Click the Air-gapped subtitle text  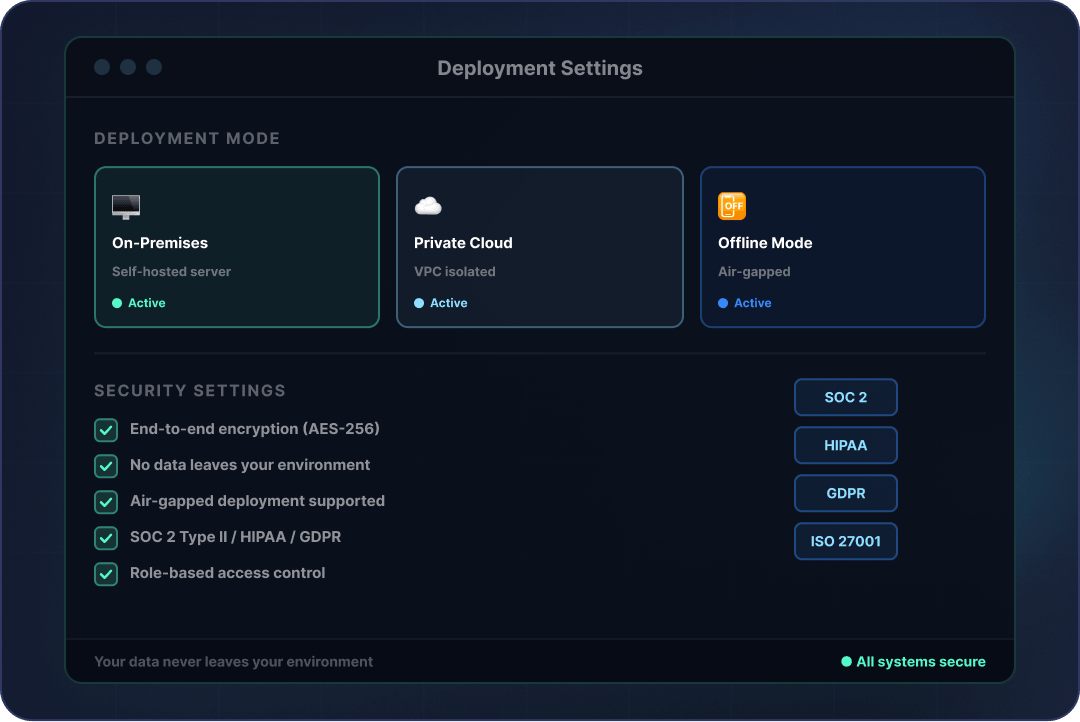point(754,272)
